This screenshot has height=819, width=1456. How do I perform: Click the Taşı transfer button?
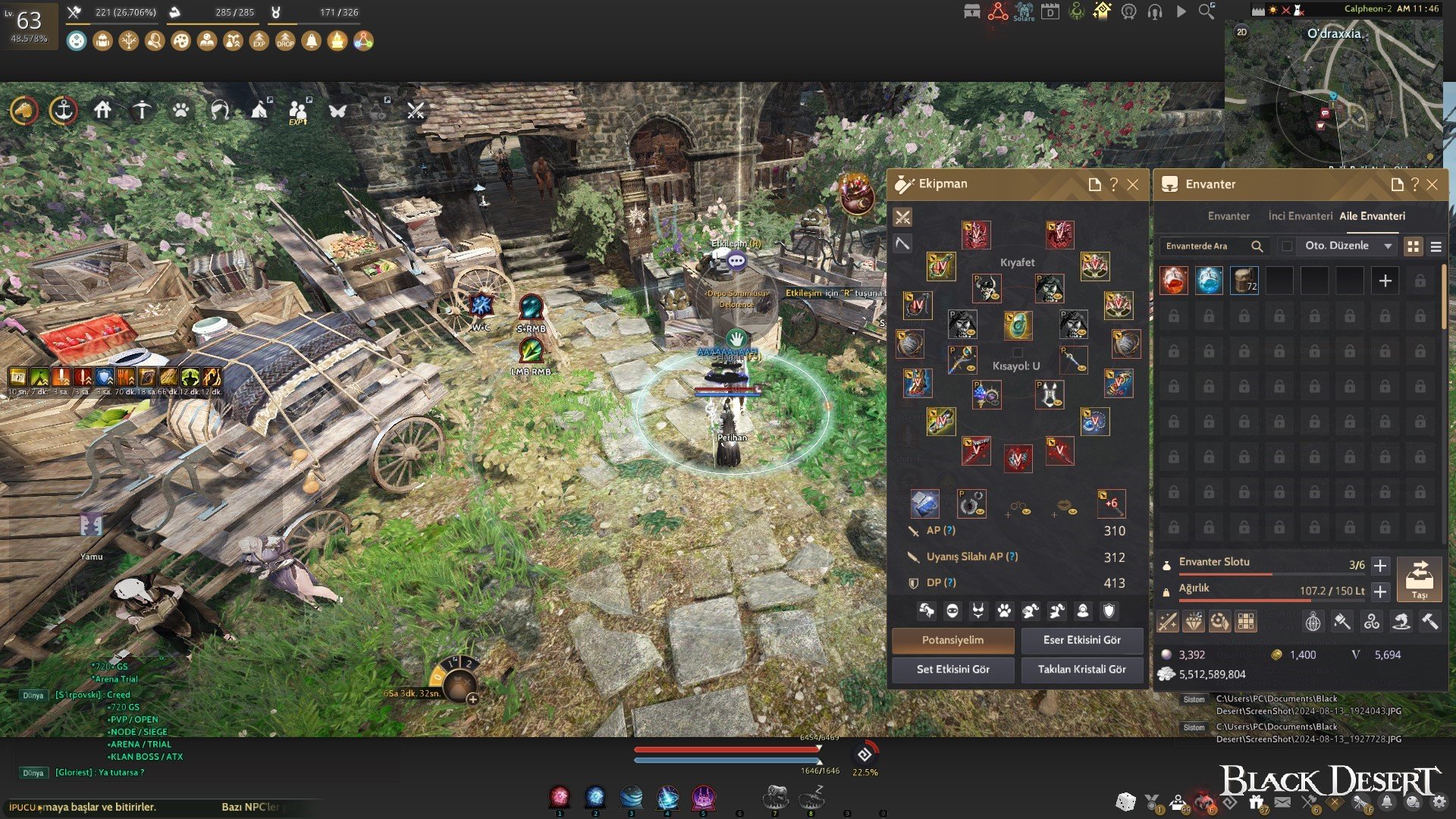[1419, 580]
